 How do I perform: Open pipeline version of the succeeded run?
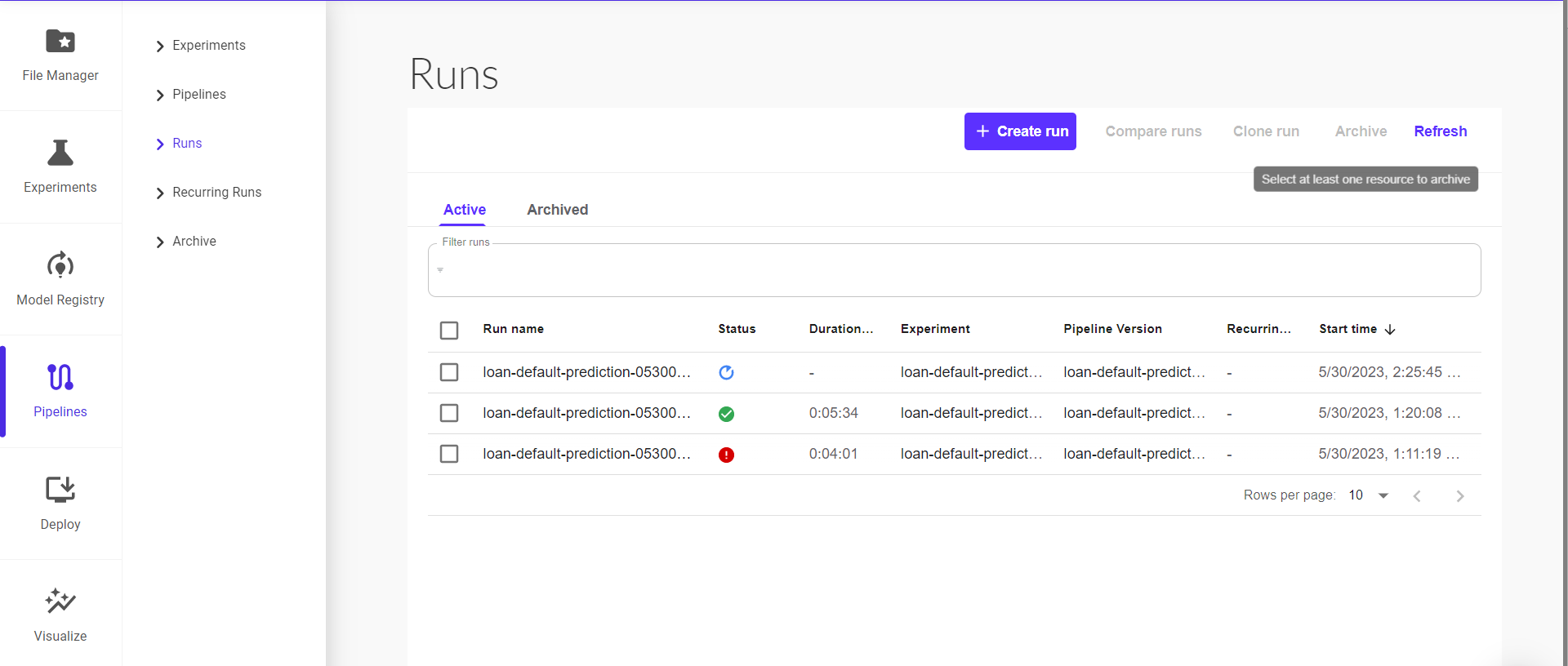pos(1134,413)
